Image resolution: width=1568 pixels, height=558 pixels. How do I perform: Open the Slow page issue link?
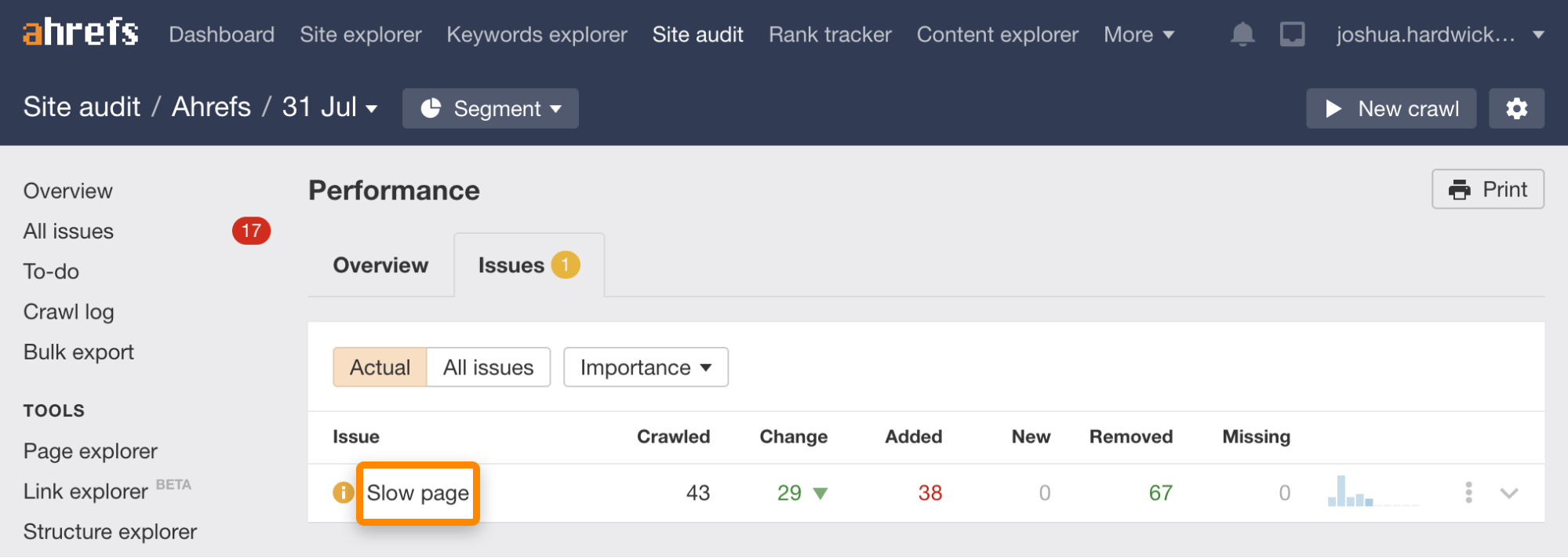click(x=417, y=493)
